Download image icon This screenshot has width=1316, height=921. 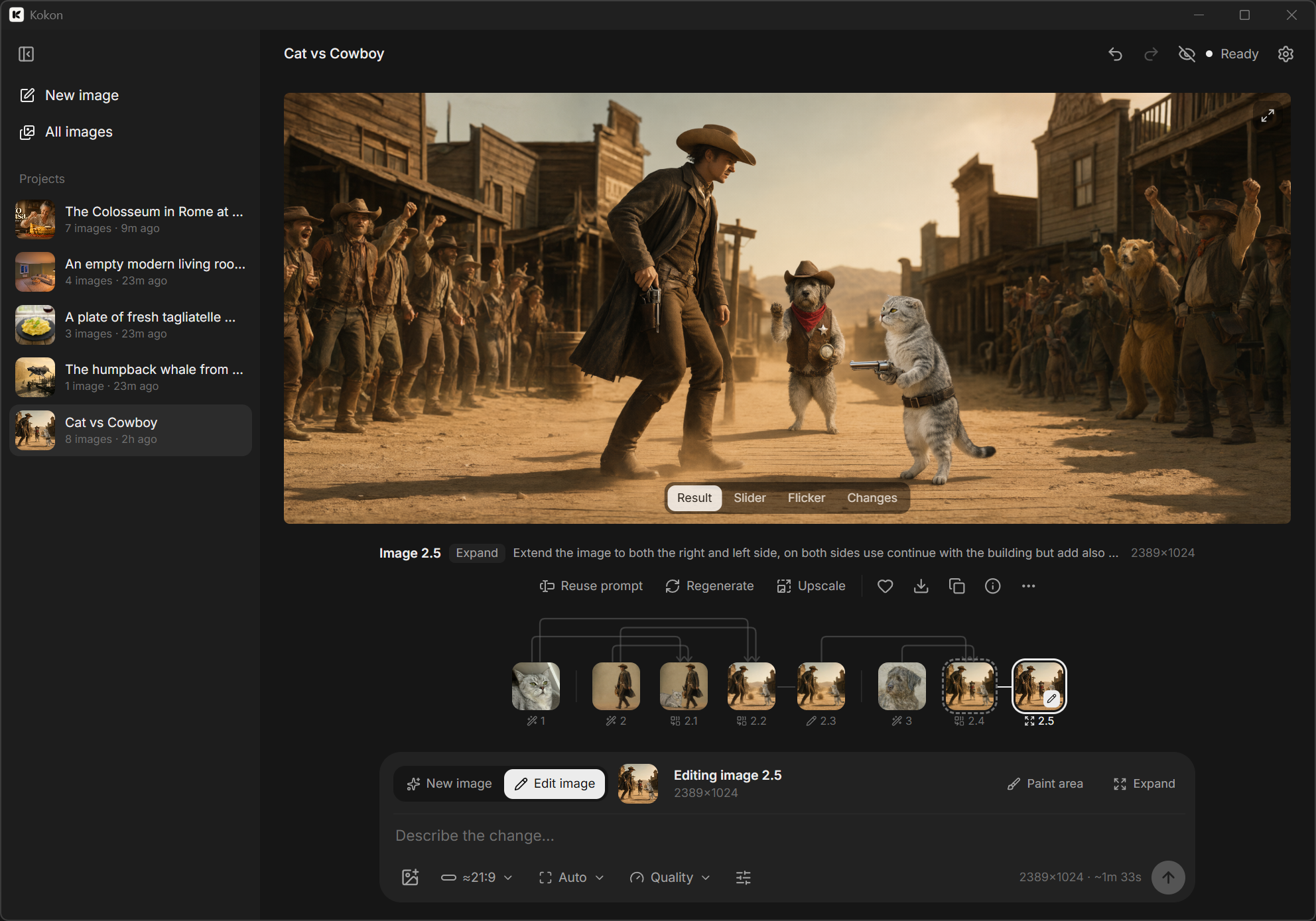tap(921, 586)
